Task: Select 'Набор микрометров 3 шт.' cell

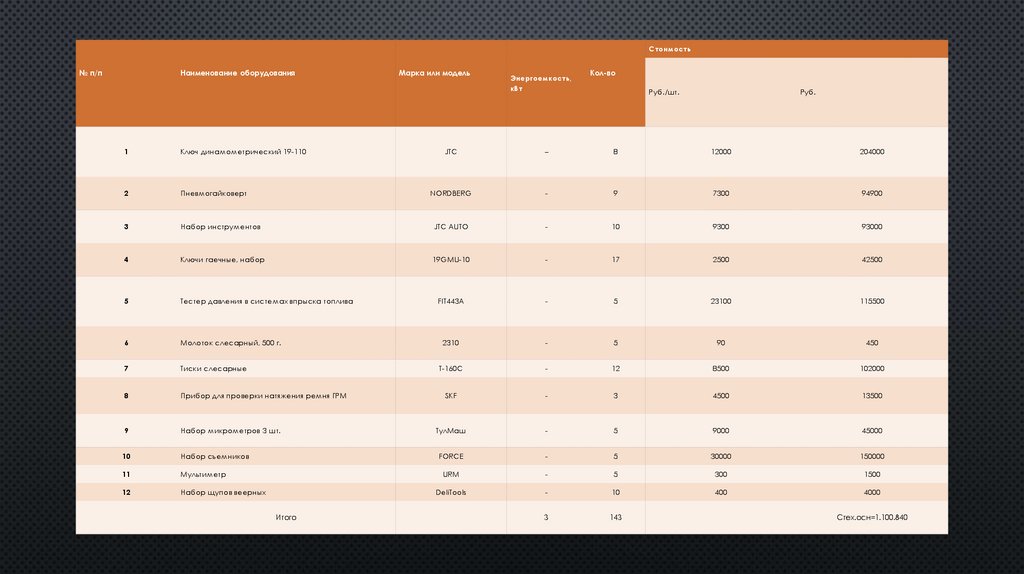Action: [231, 431]
